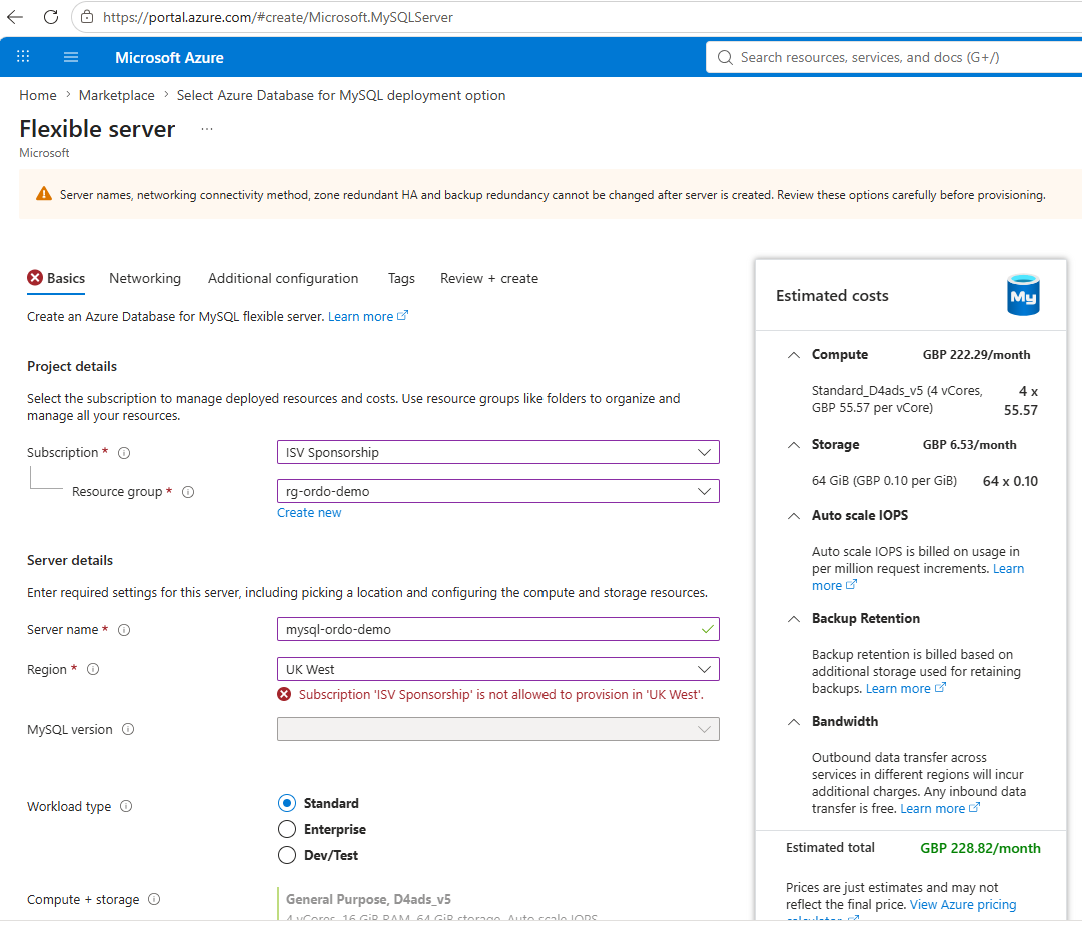Image resolution: width=1082 pixels, height=936 pixels.
Task: Open Learn more link for Bandwidth
Action: [940, 808]
